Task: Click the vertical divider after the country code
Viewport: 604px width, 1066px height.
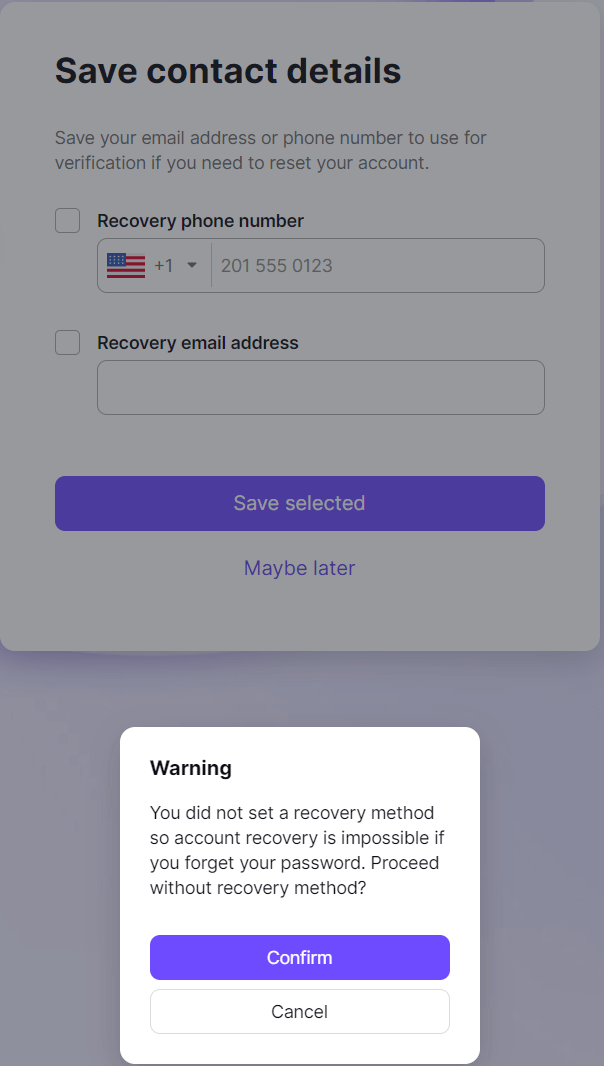Action: [212, 265]
